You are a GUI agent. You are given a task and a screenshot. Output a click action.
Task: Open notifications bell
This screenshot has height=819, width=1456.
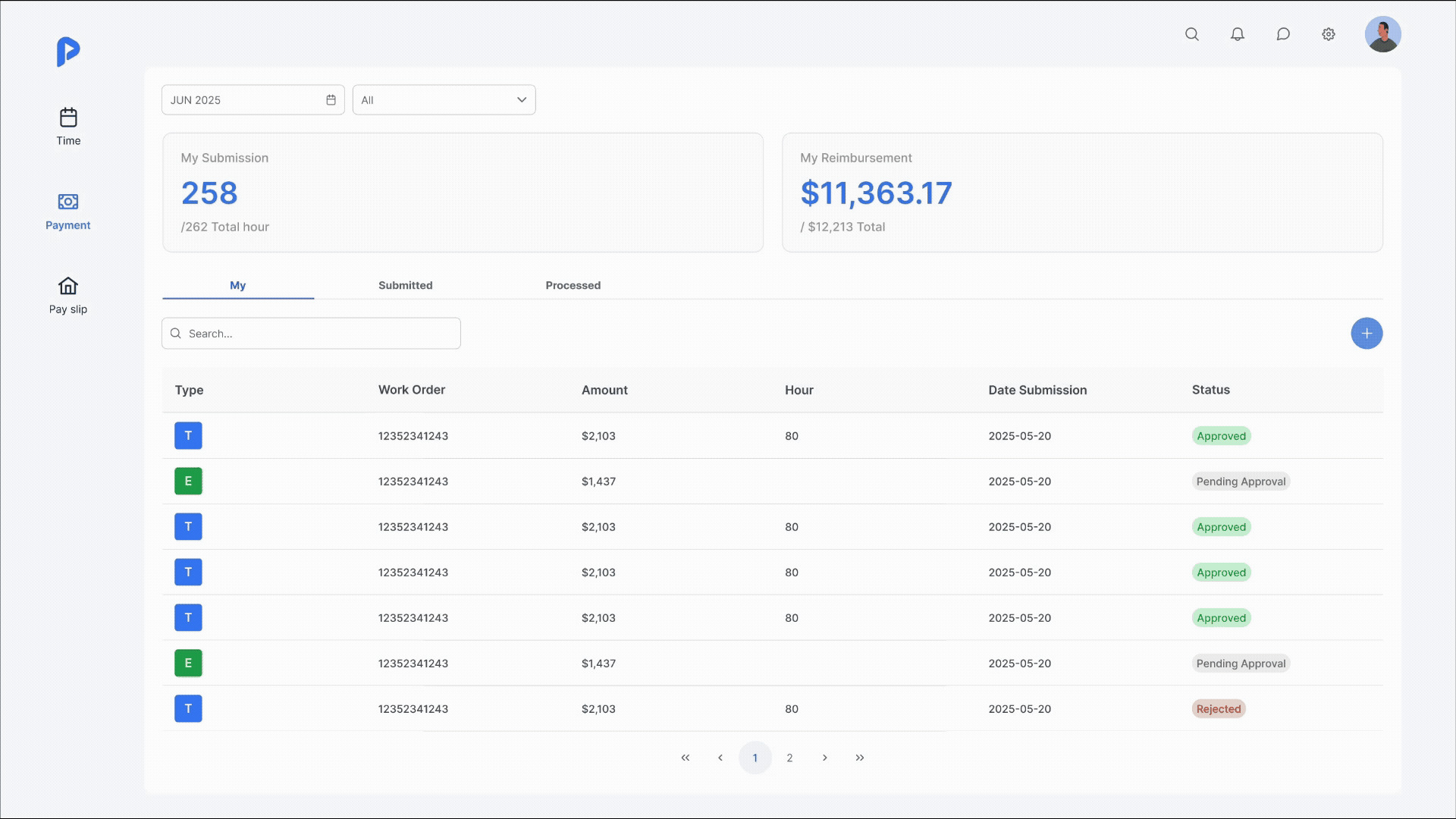coord(1238,34)
